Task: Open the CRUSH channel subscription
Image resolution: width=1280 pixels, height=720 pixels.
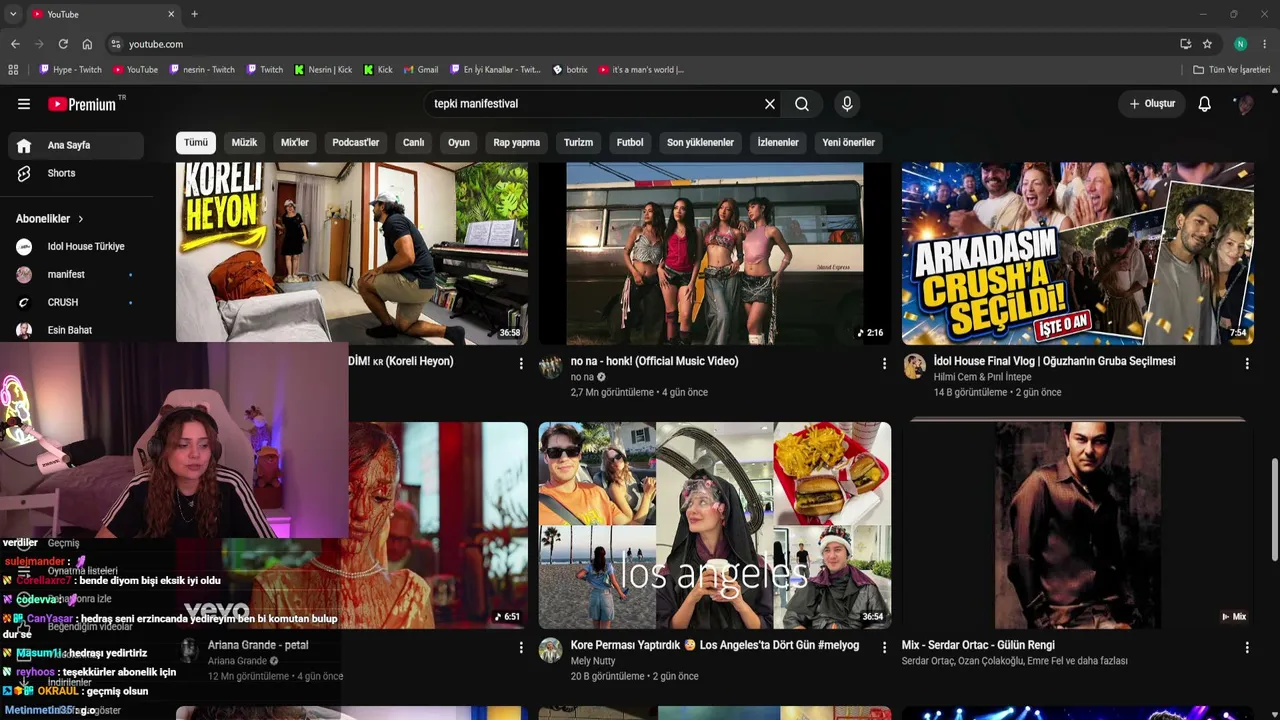Action: click(x=76, y=303)
